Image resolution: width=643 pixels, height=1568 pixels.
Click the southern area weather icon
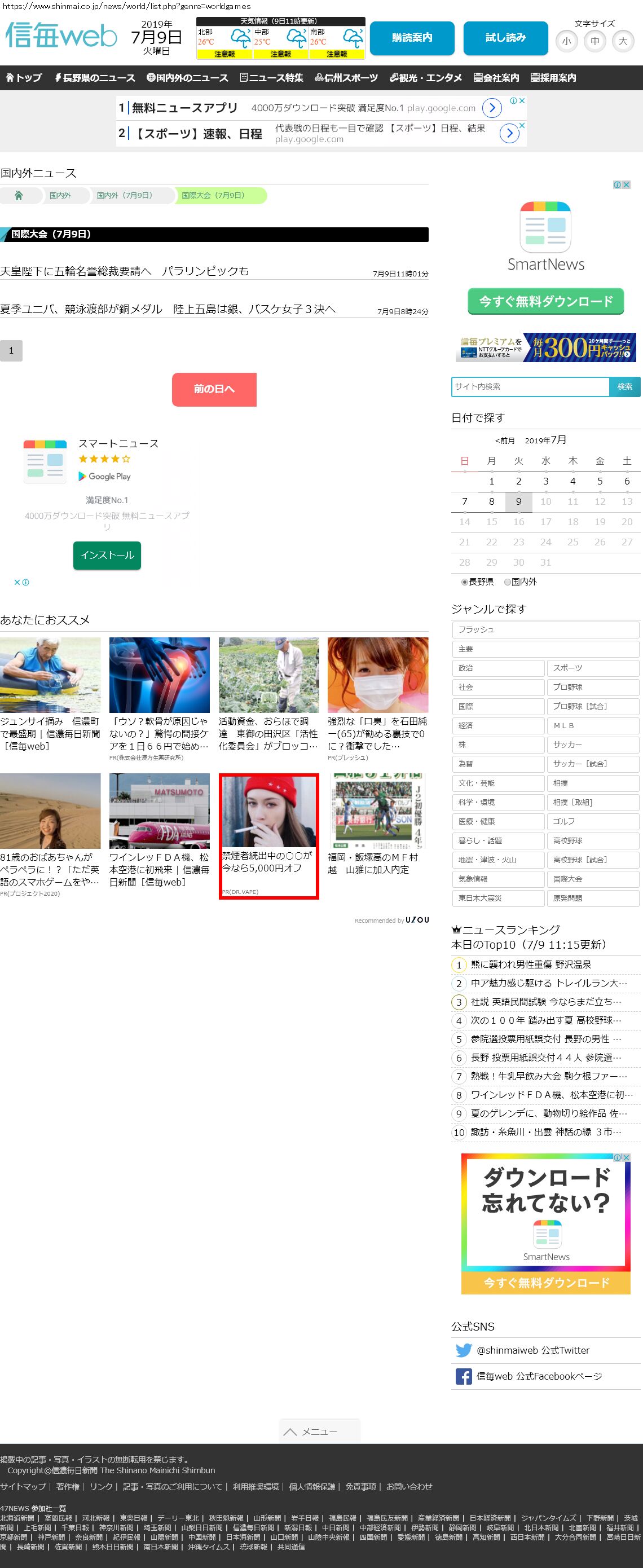coord(352,38)
